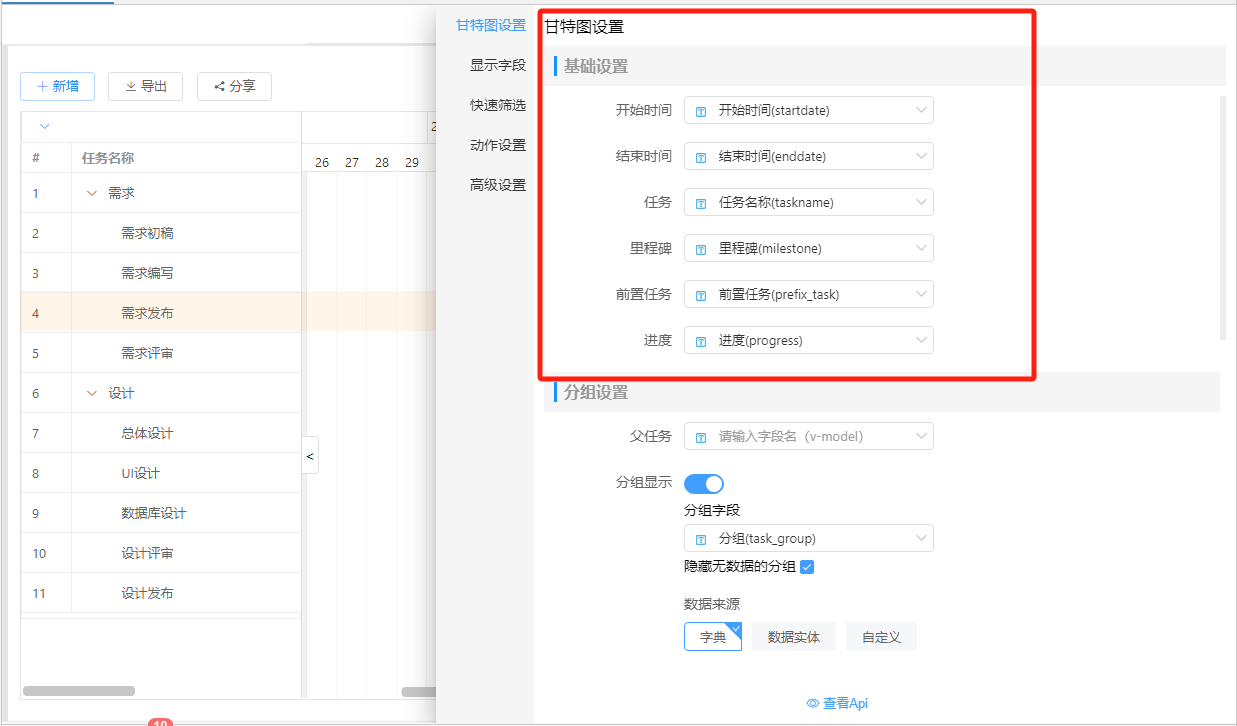Switch to the 显示字段 tab
Viewport: 1237px width, 726px height.
pyautogui.click(x=498, y=65)
